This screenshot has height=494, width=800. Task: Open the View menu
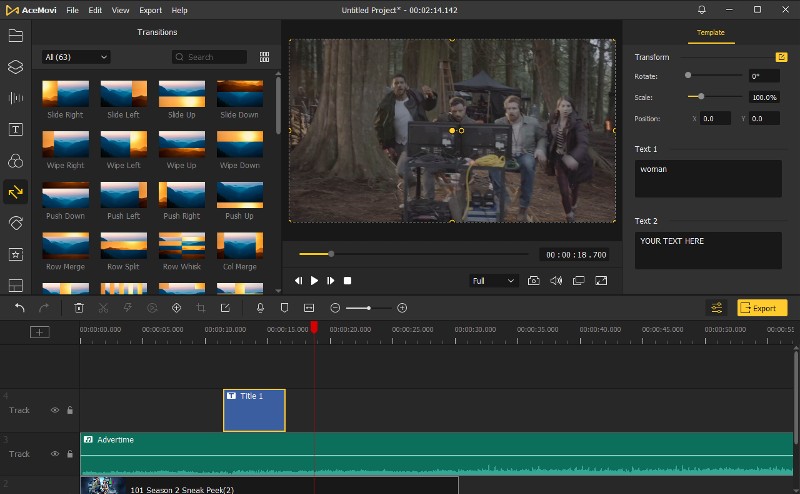coord(120,10)
